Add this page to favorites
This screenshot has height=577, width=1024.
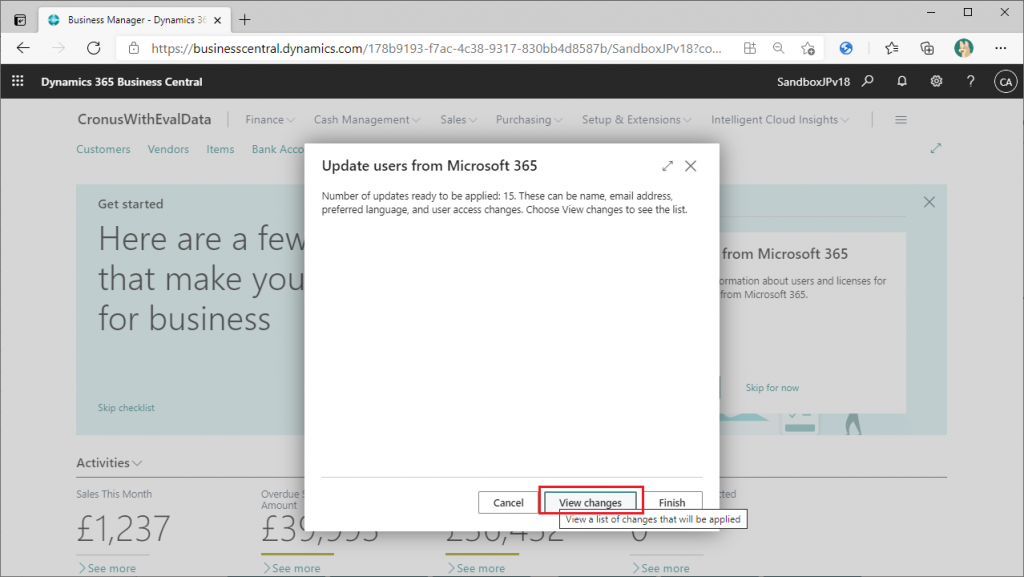[x=808, y=48]
